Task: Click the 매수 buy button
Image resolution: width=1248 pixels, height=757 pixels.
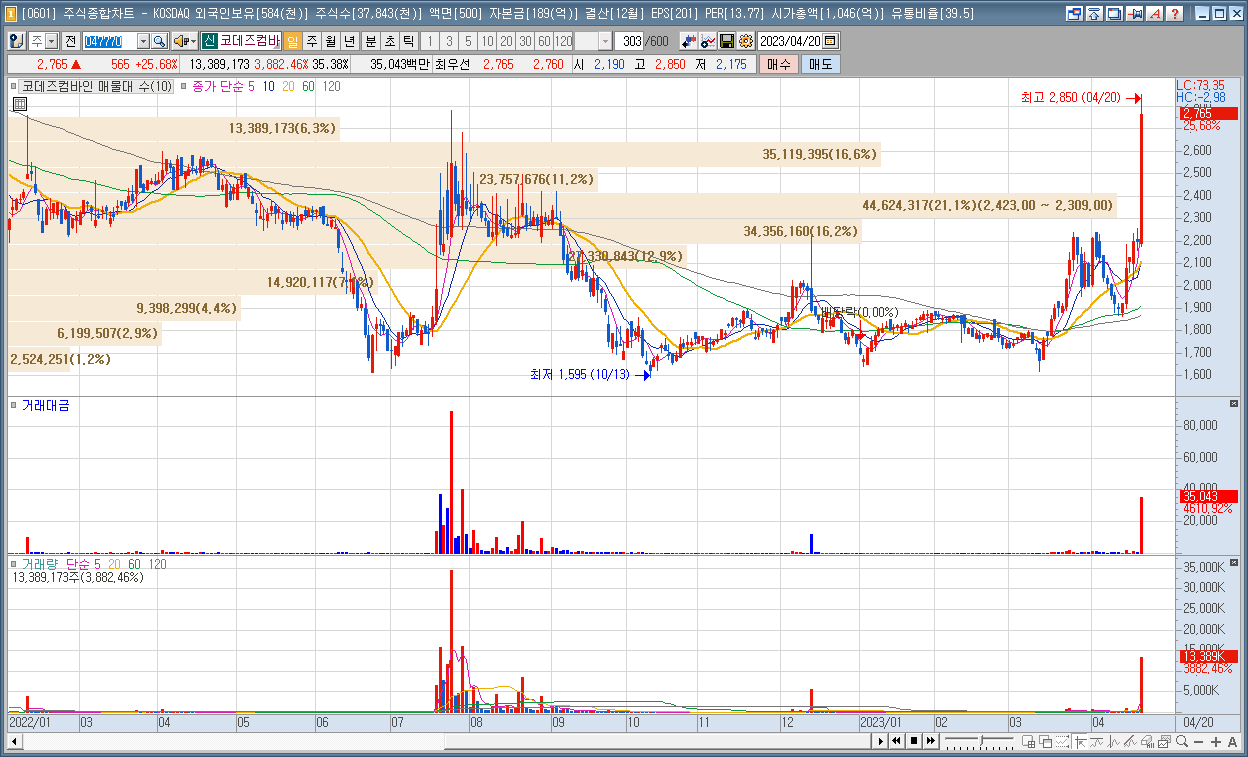Action: click(778, 64)
